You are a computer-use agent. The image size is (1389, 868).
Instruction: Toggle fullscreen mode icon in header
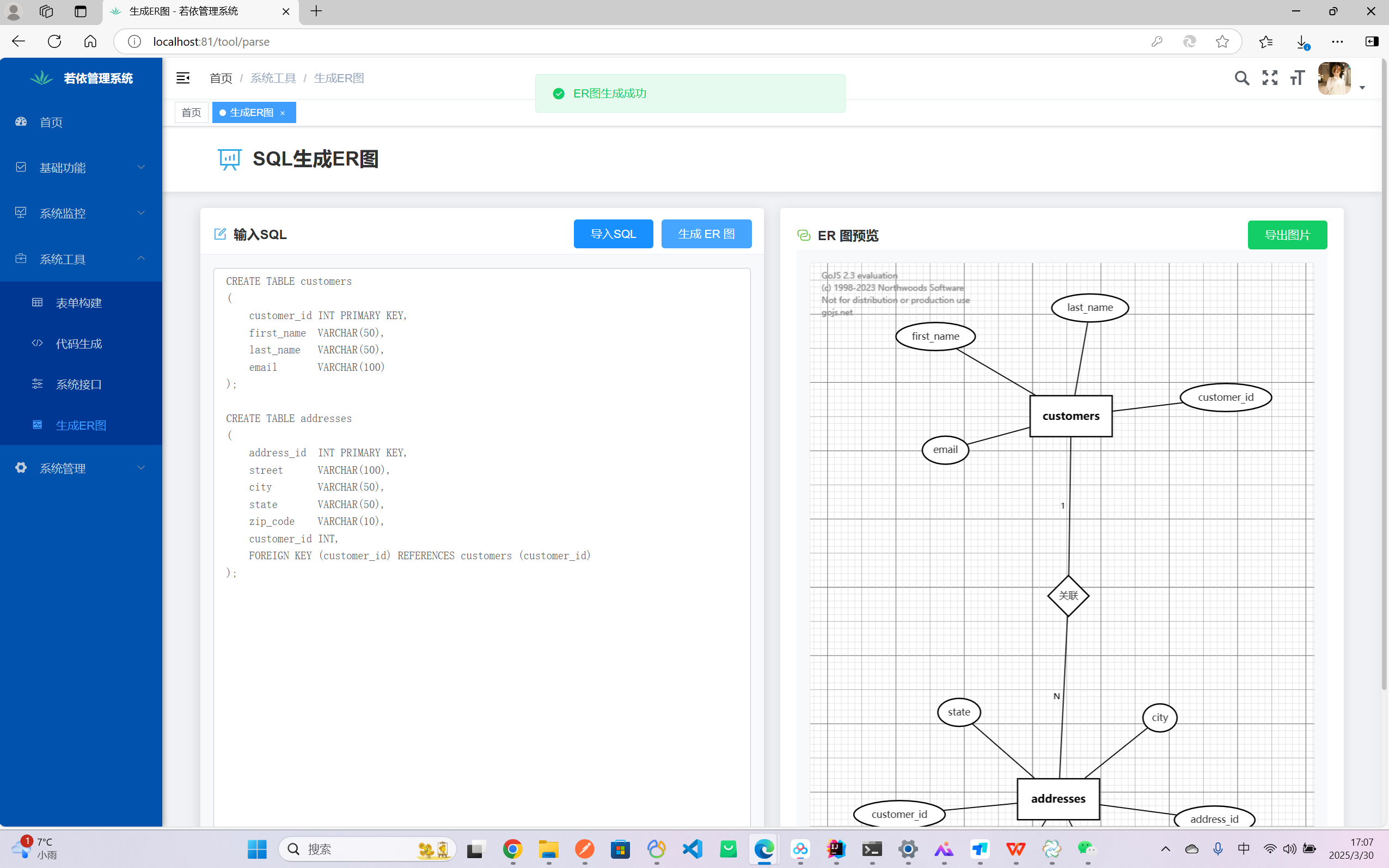tap(1270, 78)
